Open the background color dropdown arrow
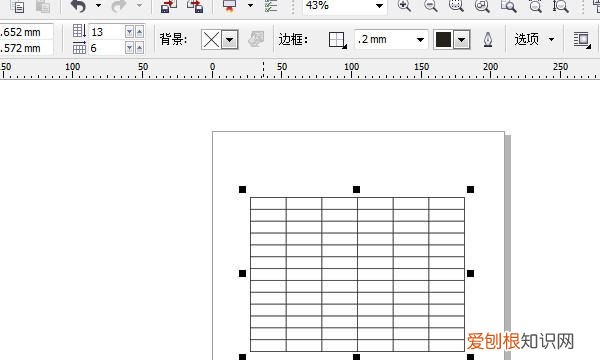This screenshot has height=360, width=600. pos(230,40)
